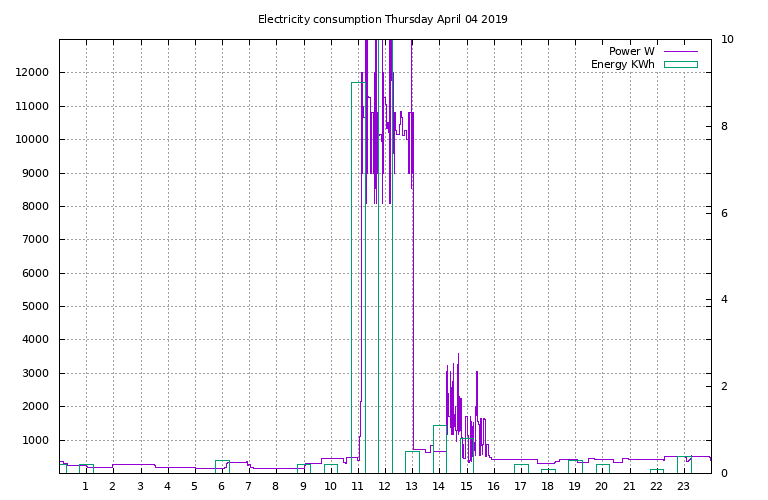Click hour label 21 on the bottom axis

pos(629,486)
